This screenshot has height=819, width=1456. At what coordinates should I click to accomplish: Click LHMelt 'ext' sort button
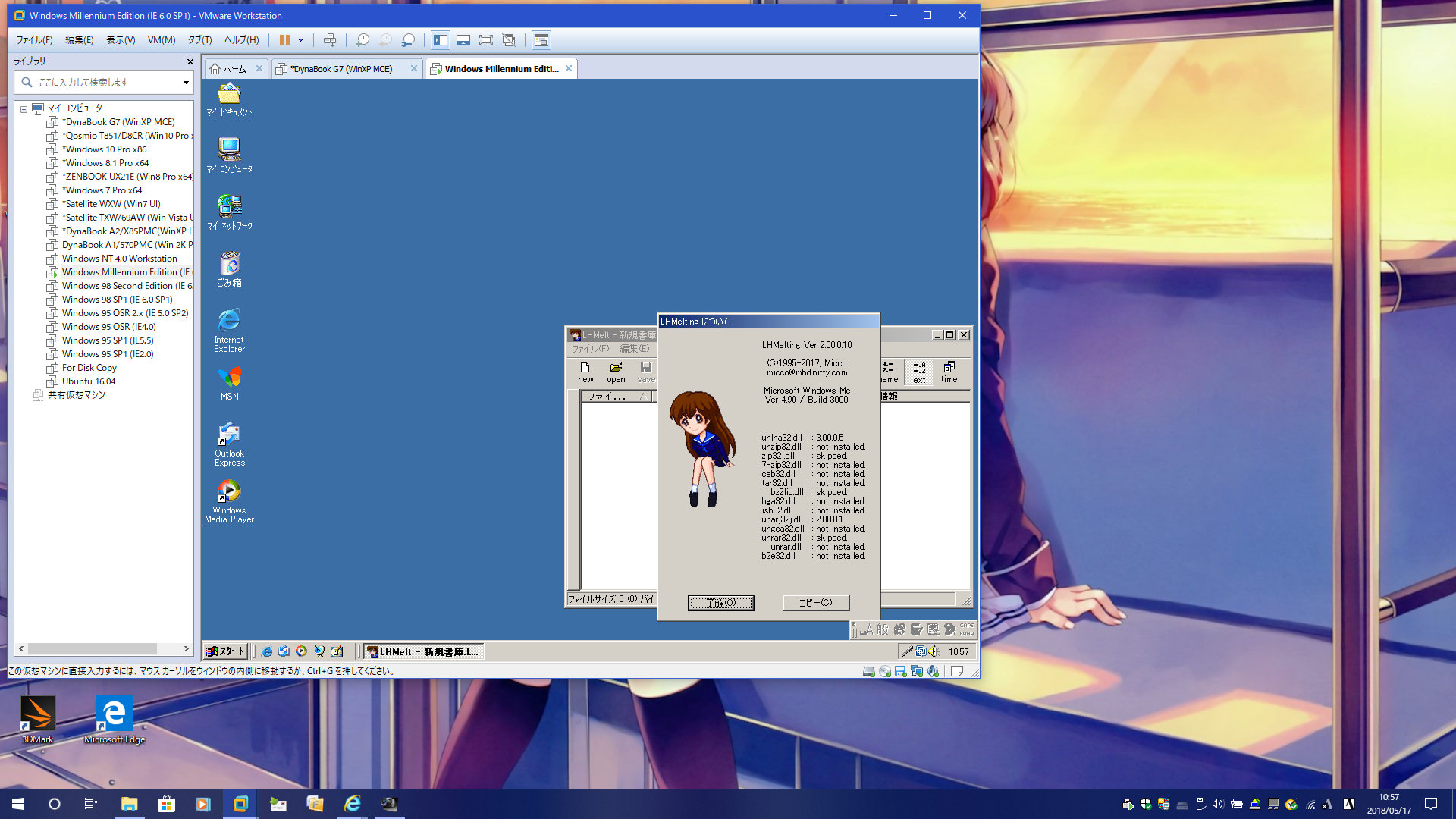click(919, 372)
